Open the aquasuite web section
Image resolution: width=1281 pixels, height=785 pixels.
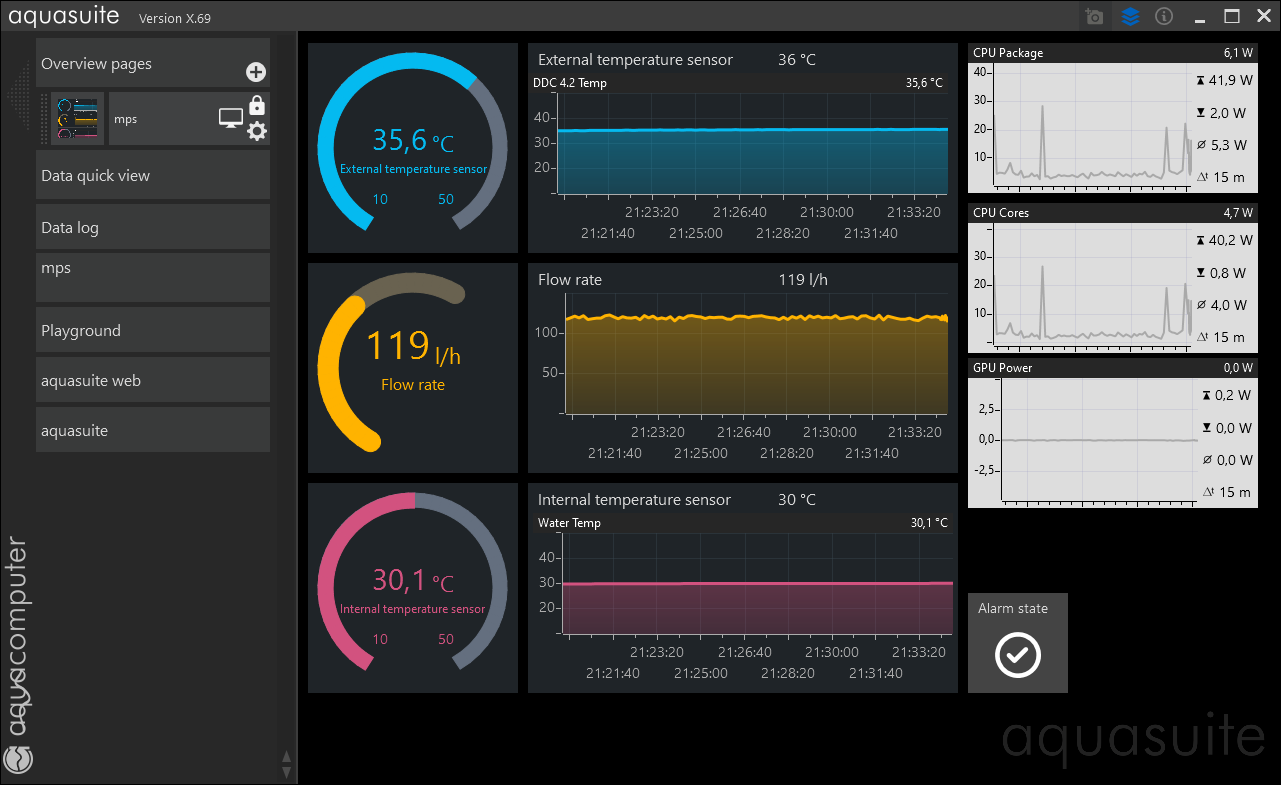(x=153, y=380)
